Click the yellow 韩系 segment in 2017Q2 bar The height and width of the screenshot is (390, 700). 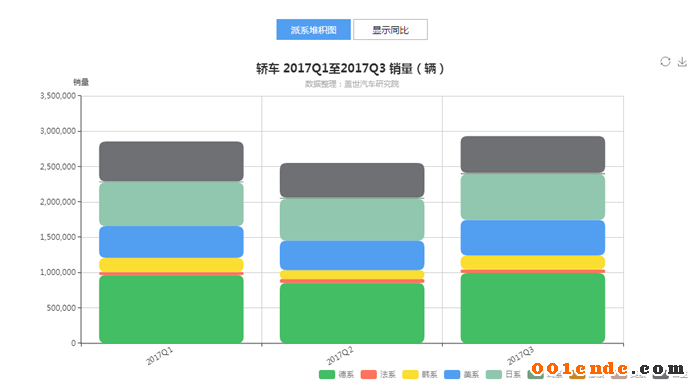352,274
